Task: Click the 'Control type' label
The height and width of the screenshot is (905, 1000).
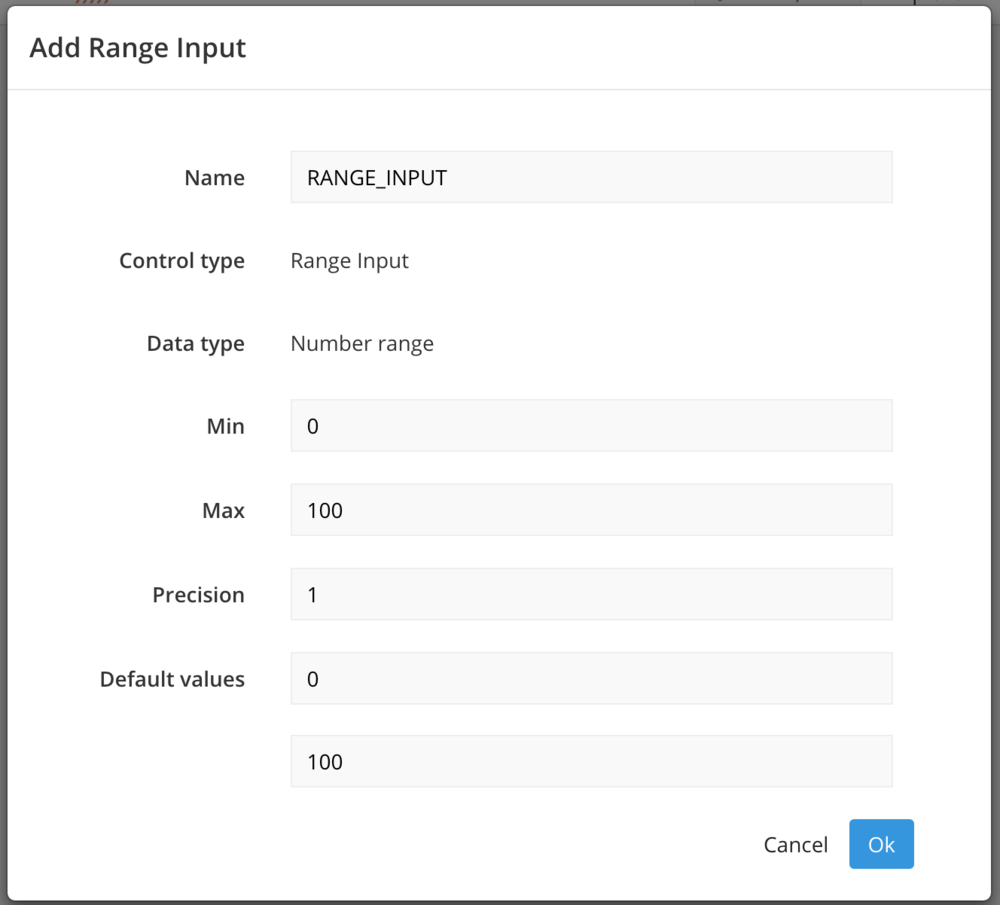Action: click(182, 261)
